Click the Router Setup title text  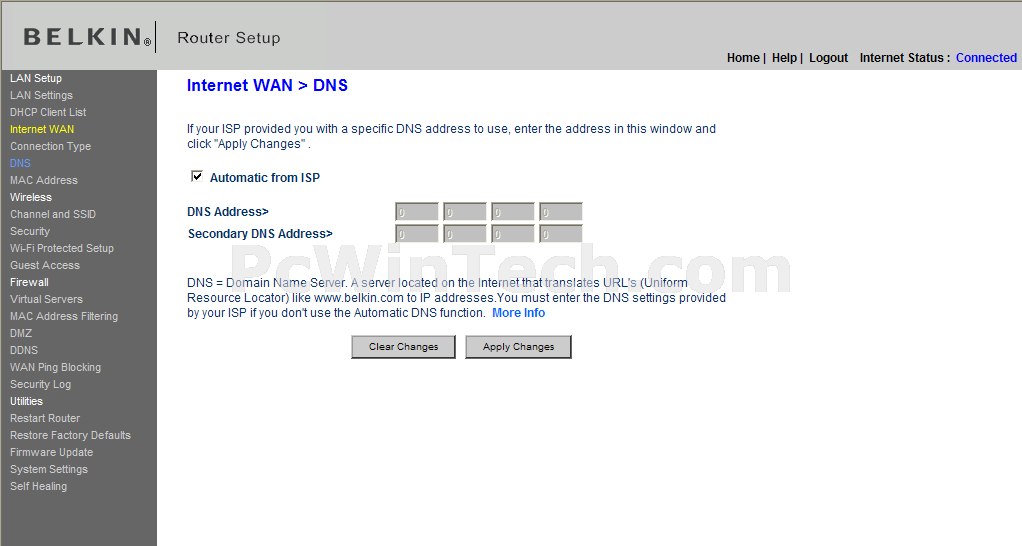(x=229, y=38)
